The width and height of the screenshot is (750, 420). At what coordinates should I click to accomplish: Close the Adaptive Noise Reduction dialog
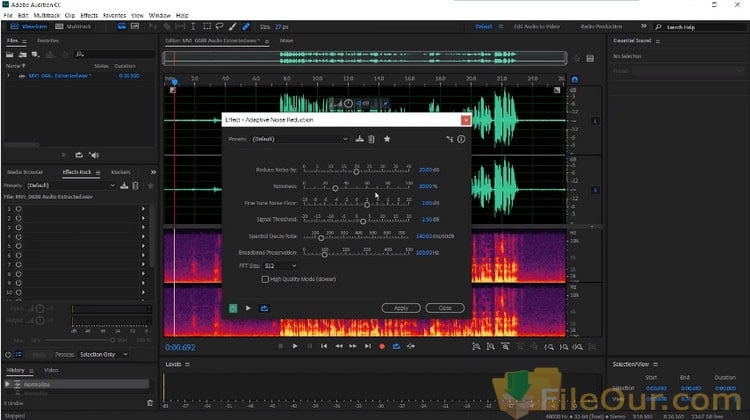click(445, 308)
